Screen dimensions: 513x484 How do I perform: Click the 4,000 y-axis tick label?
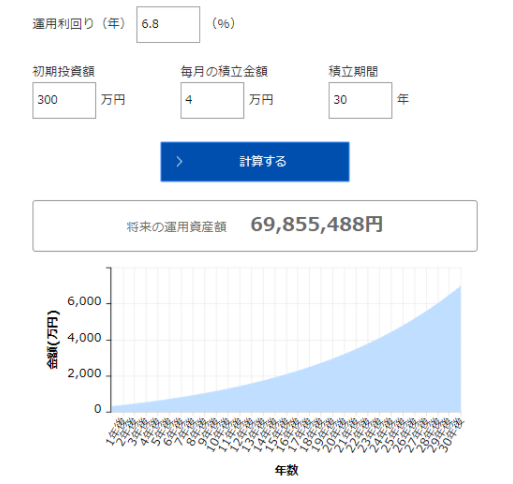pos(84,338)
